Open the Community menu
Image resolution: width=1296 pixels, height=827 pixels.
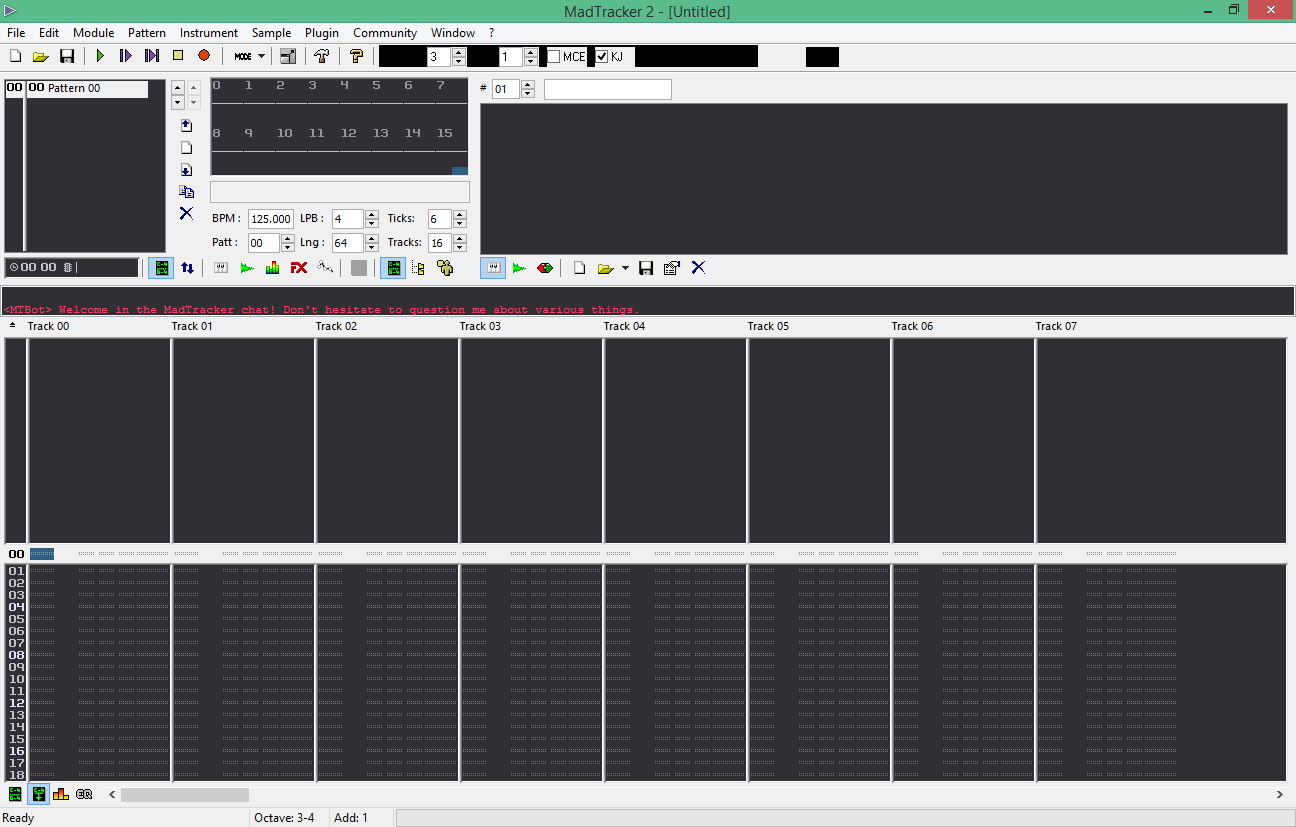385,33
